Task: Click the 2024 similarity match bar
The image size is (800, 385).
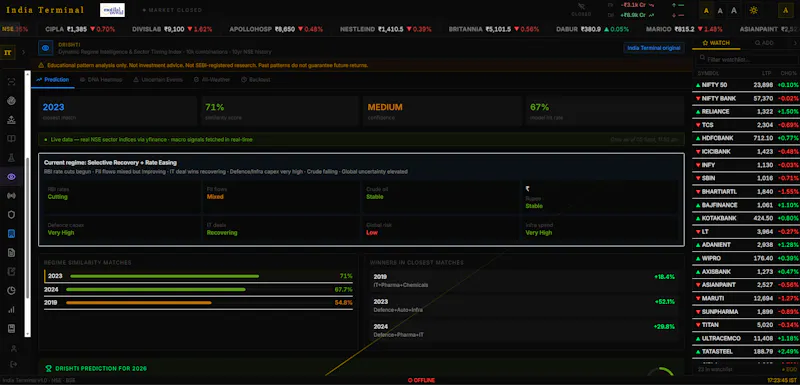Action: (198, 290)
